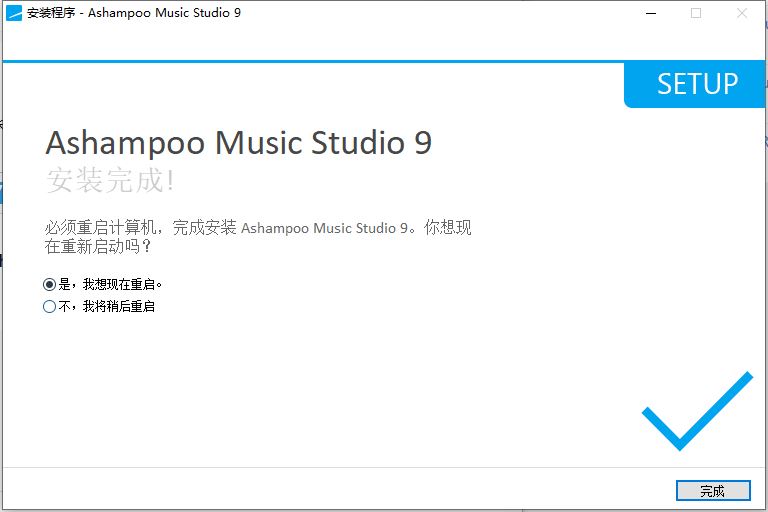Close the installer window

coord(742,13)
